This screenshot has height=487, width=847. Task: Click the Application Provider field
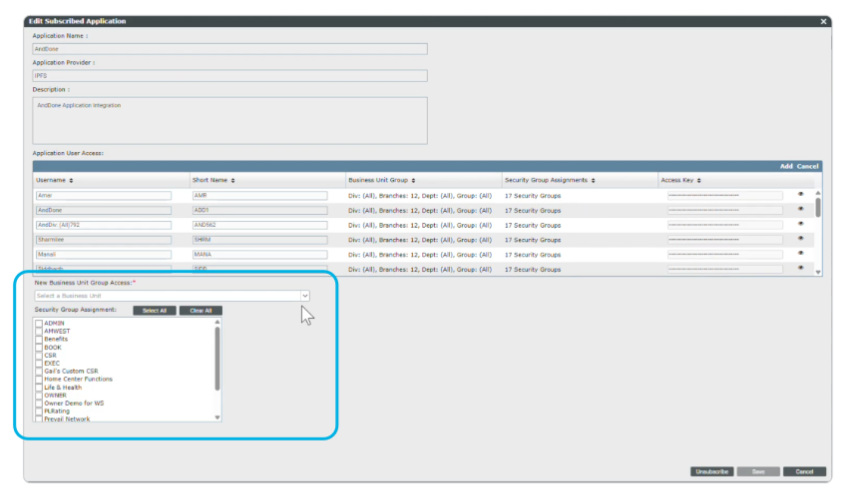pyautogui.click(x=230, y=76)
